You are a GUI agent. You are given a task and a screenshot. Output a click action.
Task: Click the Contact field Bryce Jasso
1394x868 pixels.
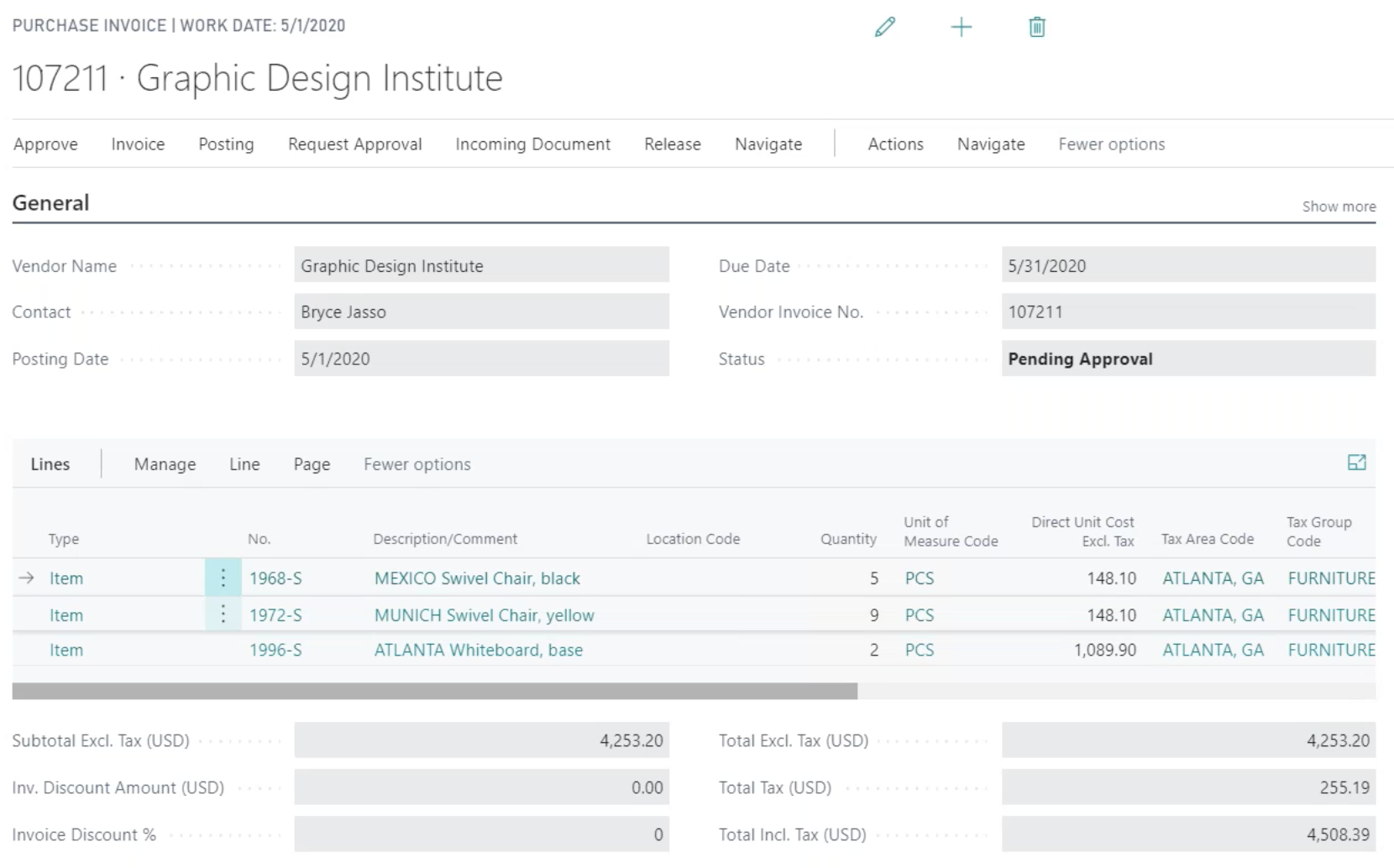pyautogui.click(x=481, y=311)
